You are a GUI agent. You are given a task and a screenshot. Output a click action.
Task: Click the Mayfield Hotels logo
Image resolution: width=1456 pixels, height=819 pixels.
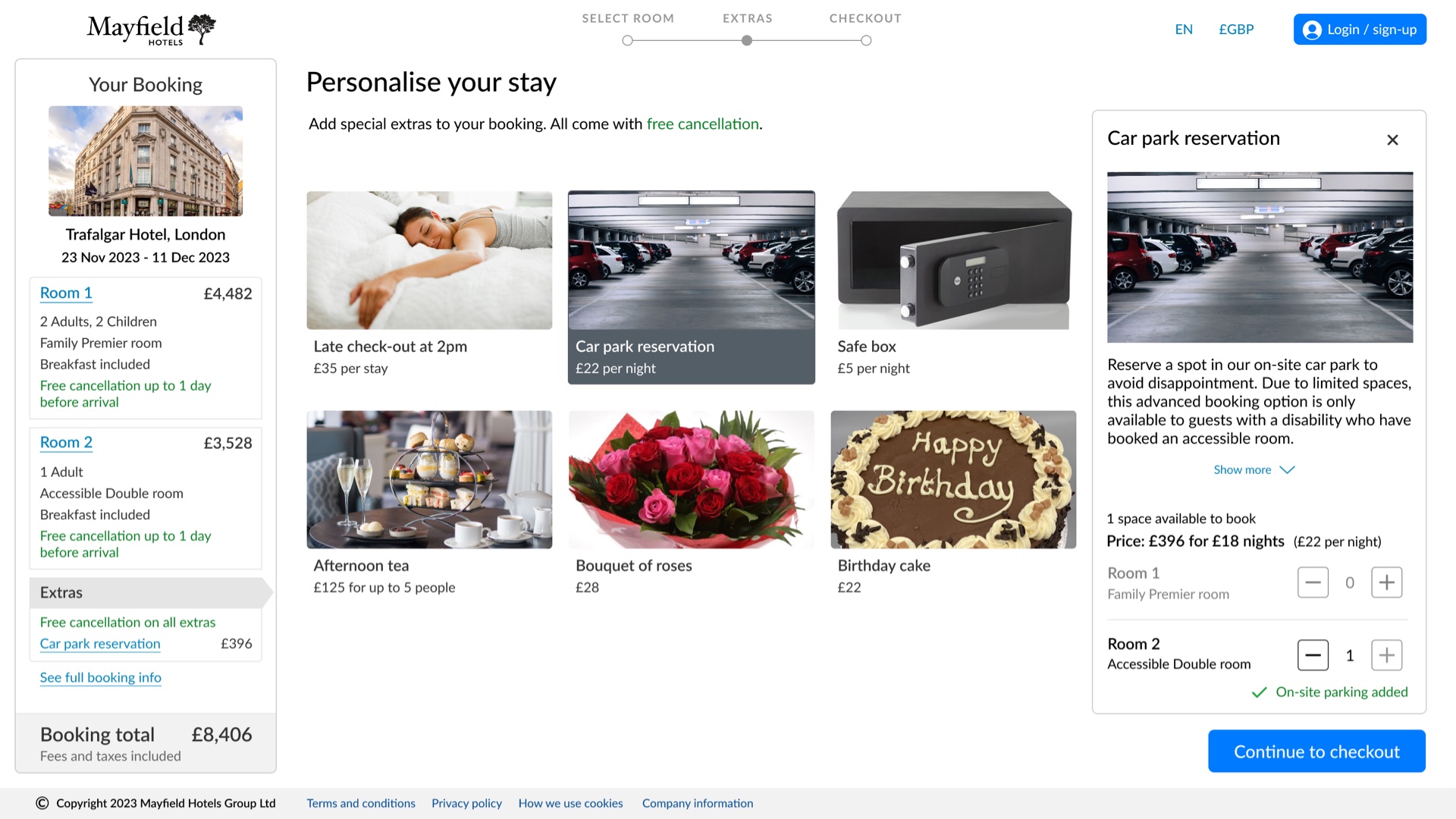click(x=151, y=30)
